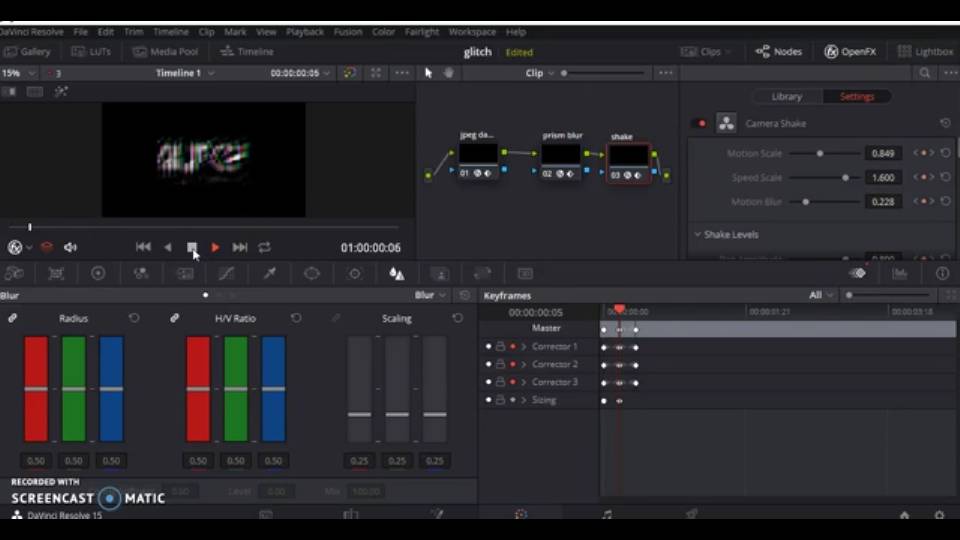Adjust the red Radius channel slider
The height and width of the screenshot is (540, 960).
[x=36, y=389]
